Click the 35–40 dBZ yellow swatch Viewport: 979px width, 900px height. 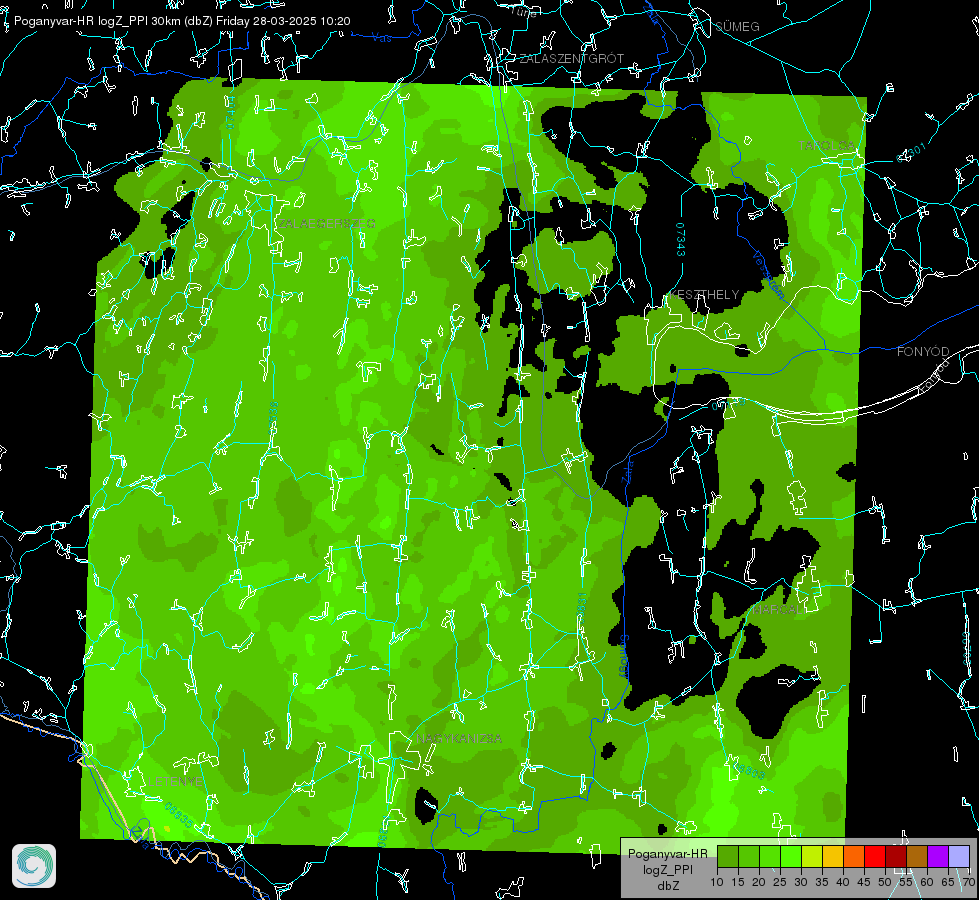tap(833, 856)
